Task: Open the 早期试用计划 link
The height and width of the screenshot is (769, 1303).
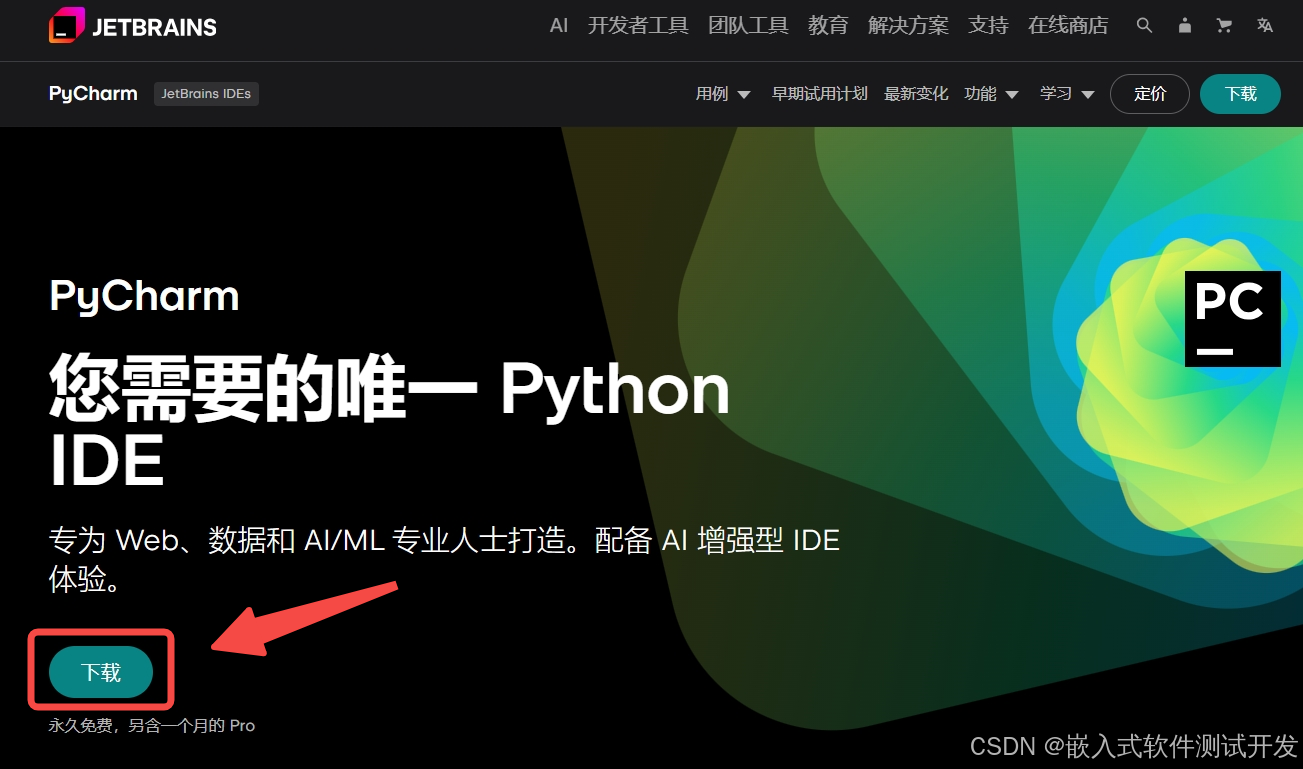Action: [819, 93]
